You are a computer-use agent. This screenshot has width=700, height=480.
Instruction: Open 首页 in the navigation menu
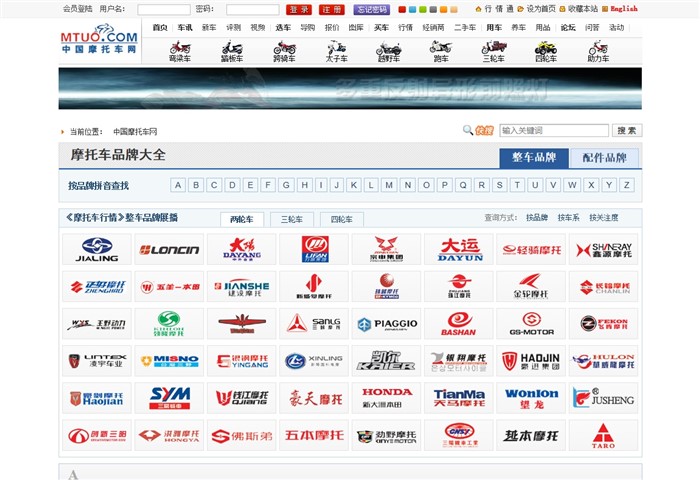160,28
